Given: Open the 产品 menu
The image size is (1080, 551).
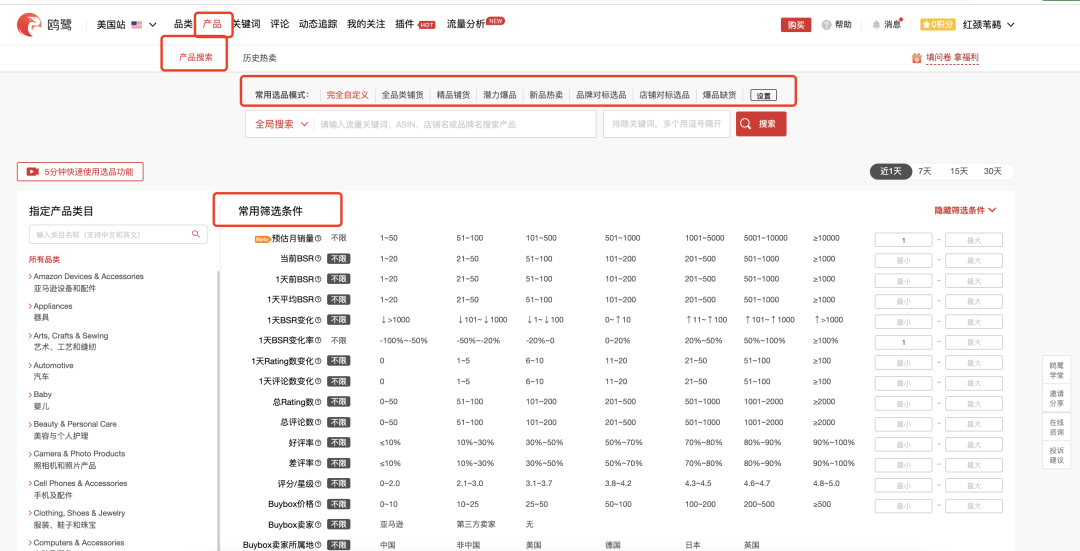Looking at the screenshot, I should click(x=212, y=24).
